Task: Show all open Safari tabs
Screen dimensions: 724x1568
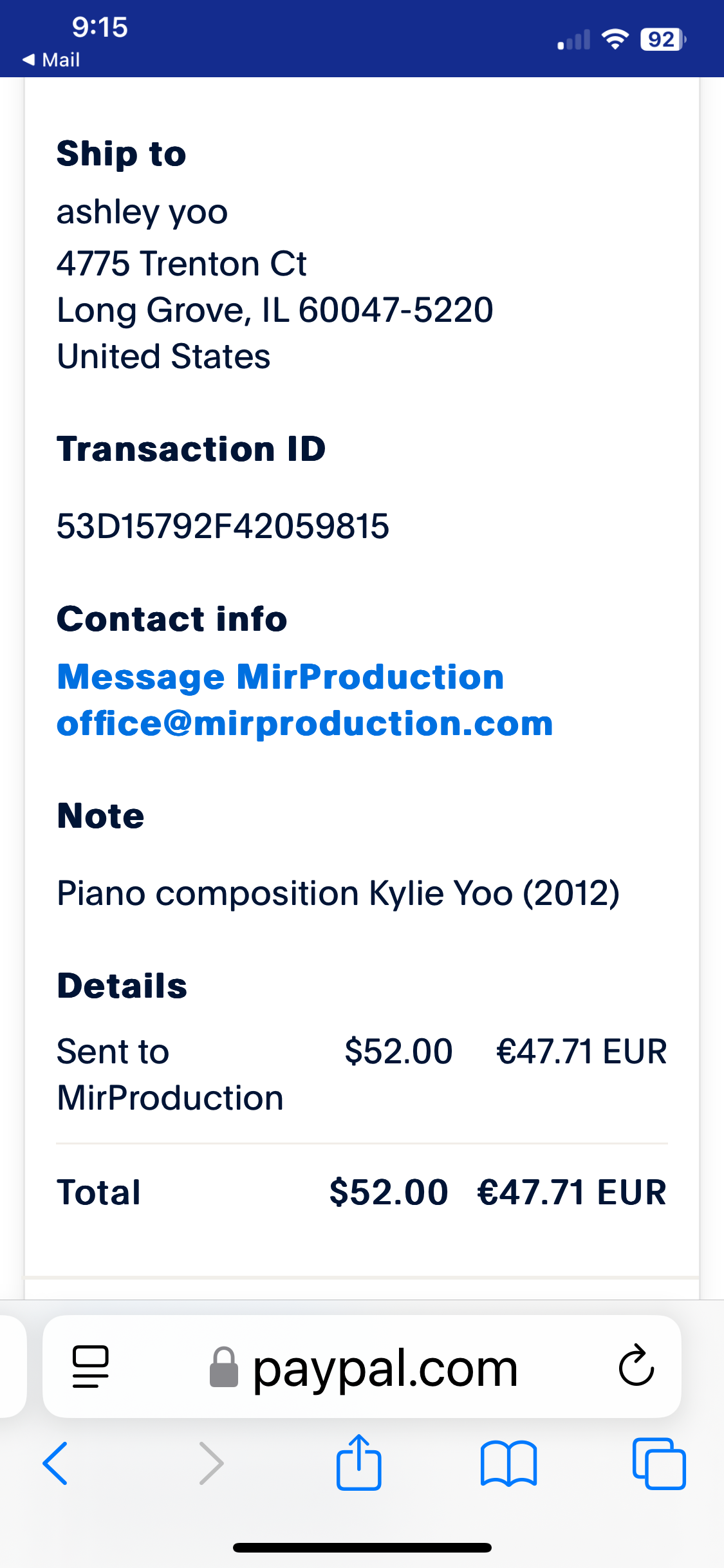Action: pos(659,1462)
